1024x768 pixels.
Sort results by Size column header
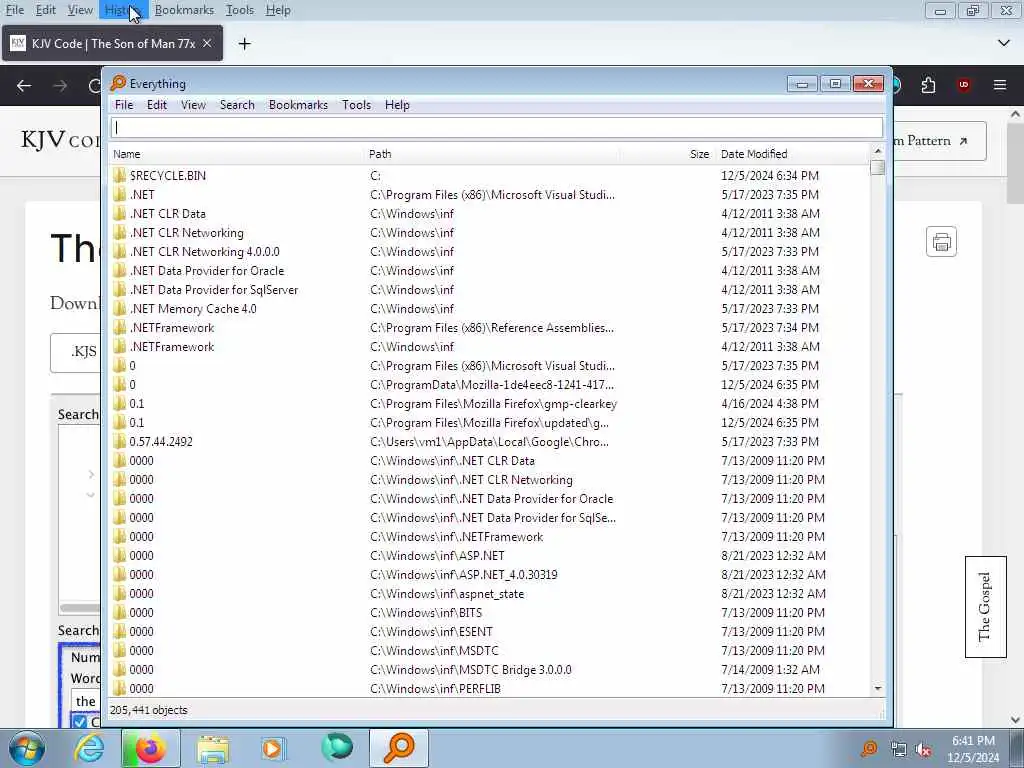699,154
